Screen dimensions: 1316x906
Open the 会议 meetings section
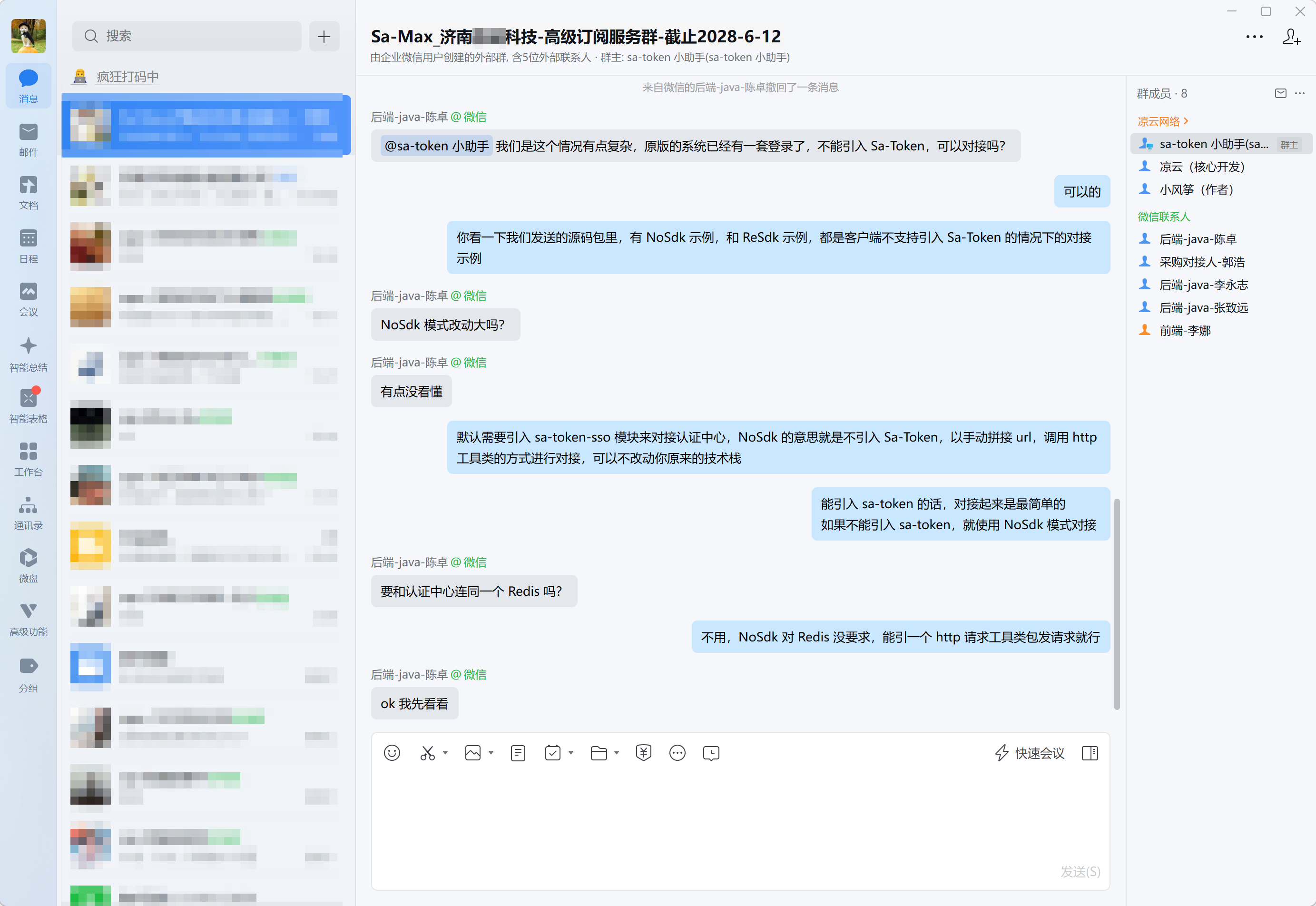[29, 300]
